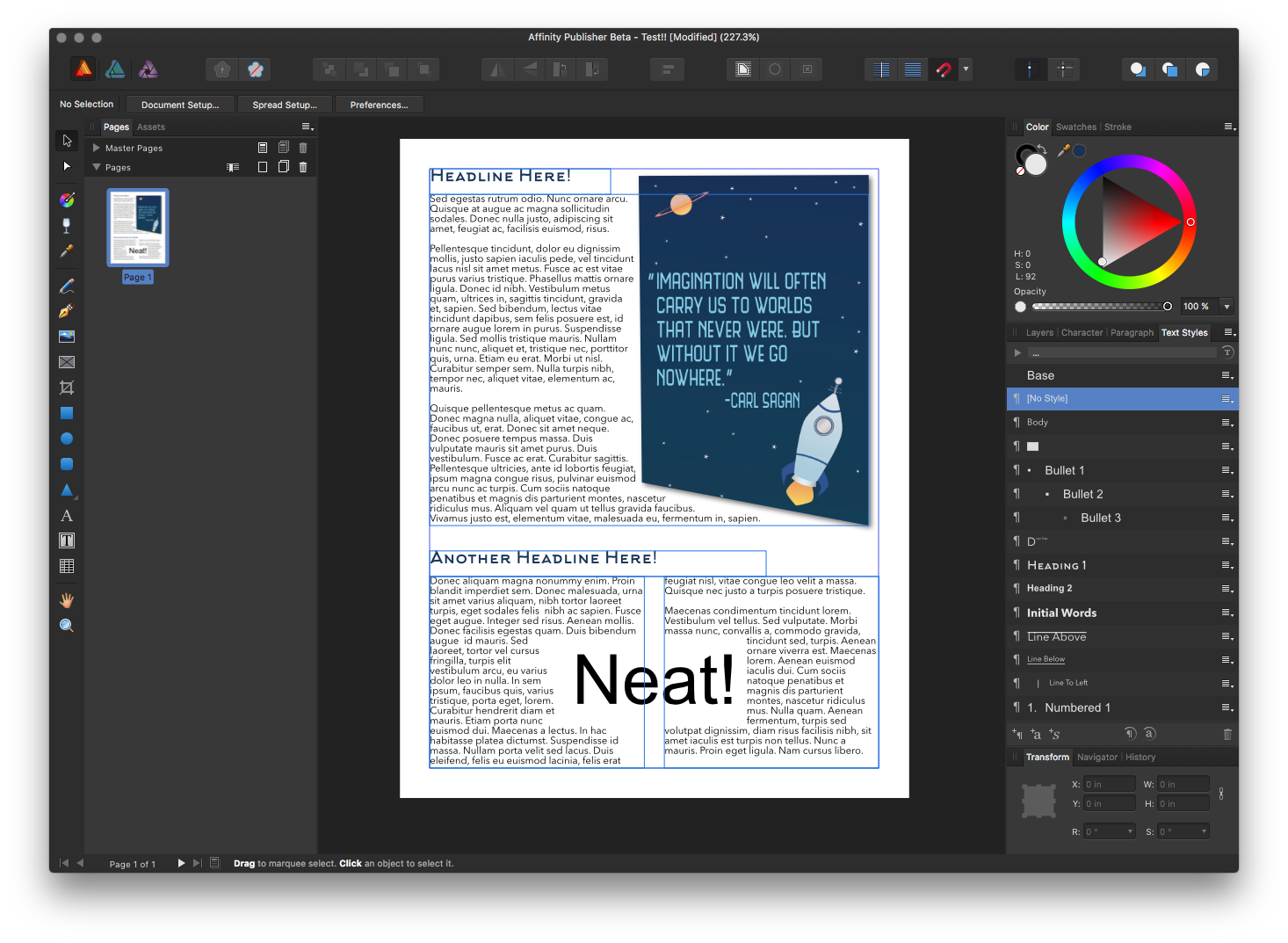The height and width of the screenshot is (943, 1288).
Task: Collapse the Pages section triangle
Action: (x=97, y=167)
